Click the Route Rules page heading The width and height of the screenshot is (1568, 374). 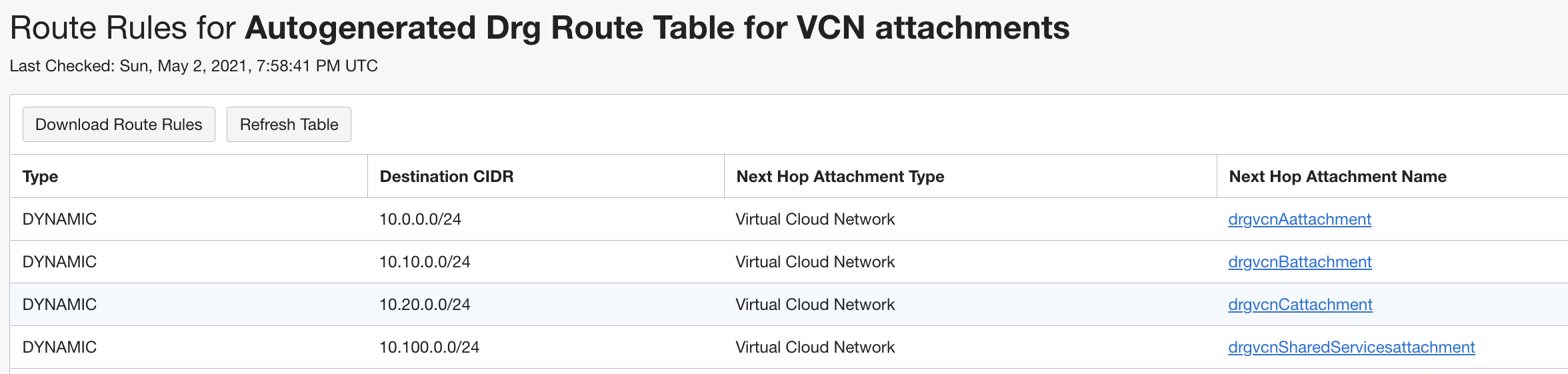539,28
